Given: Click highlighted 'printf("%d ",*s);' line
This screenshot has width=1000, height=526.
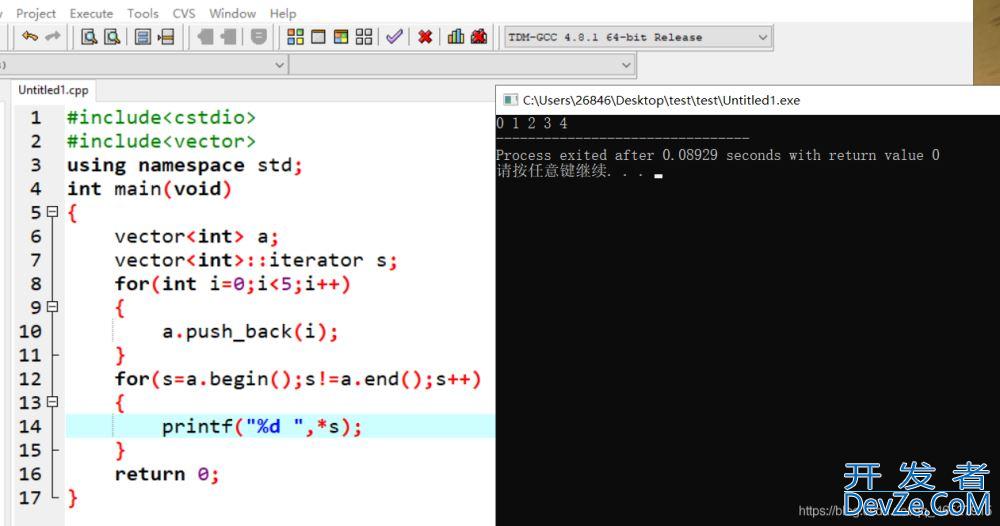Looking at the screenshot, I should (x=261, y=427).
